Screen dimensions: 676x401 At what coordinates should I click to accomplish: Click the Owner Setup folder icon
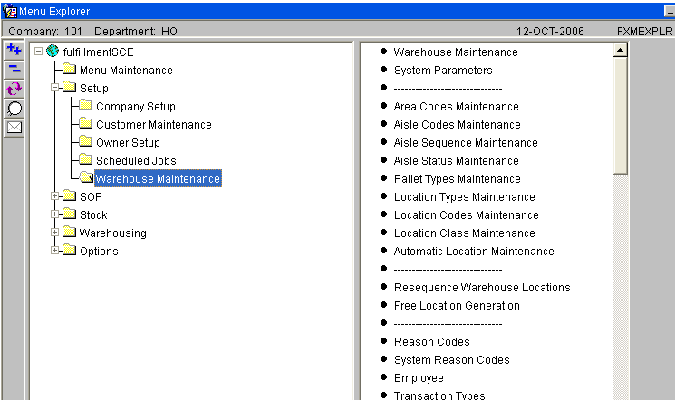tap(86, 141)
